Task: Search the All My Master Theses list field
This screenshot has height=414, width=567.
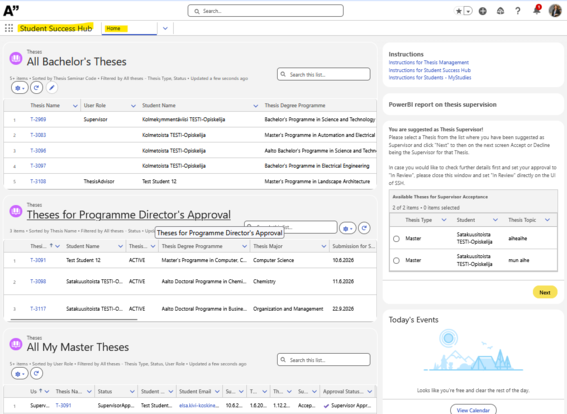Action: 324,360
